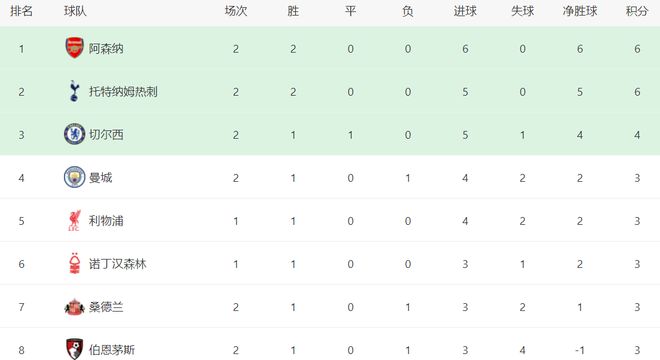Select the 切尔西 team name
Image resolution: width=660 pixels, height=360 pixels.
click(x=106, y=135)
